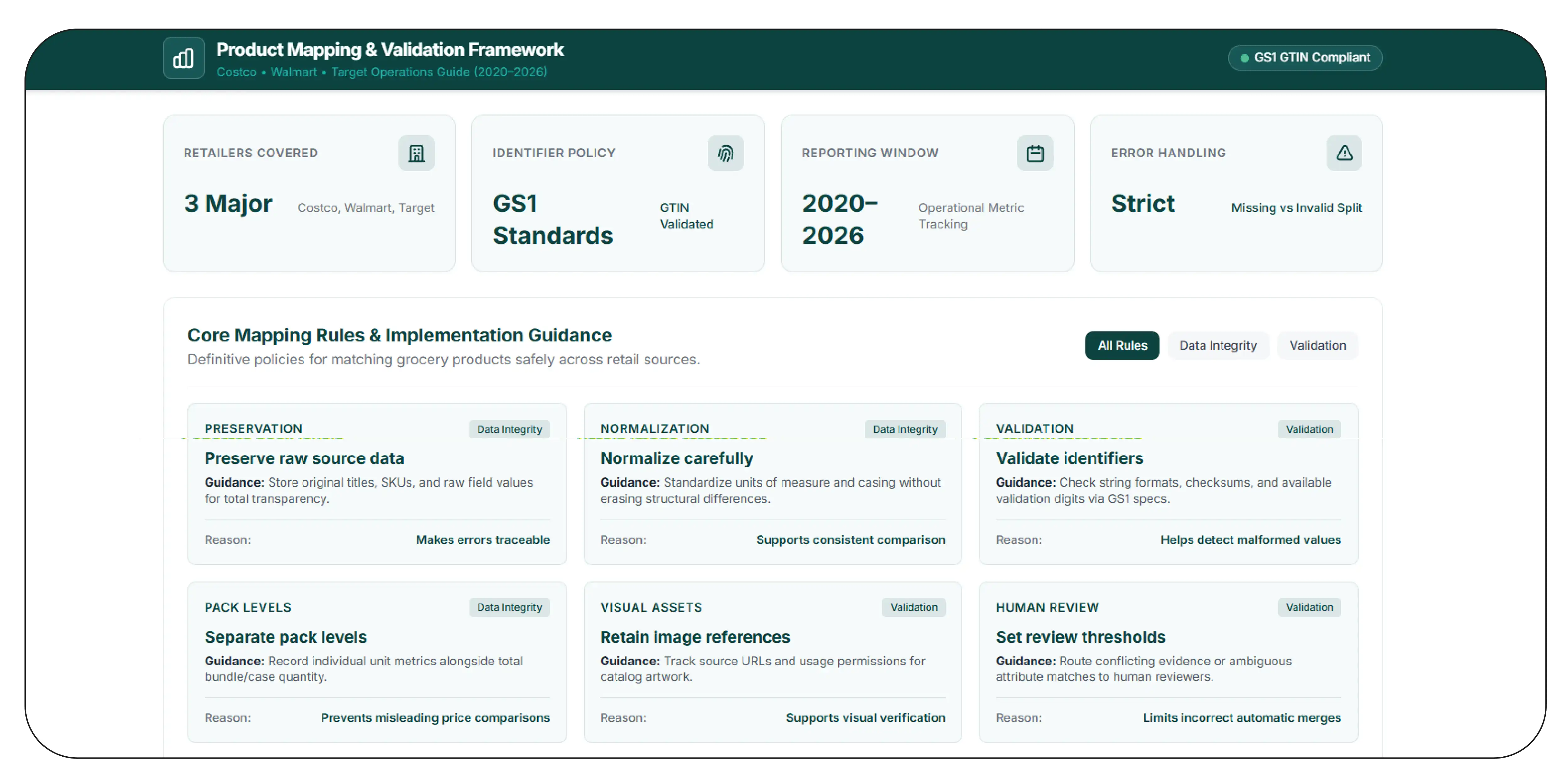The height and width of the screenshot is (778, 1568).
Task: Click the HUMAN REVIEW category label
Action: tap(1047, 608)
